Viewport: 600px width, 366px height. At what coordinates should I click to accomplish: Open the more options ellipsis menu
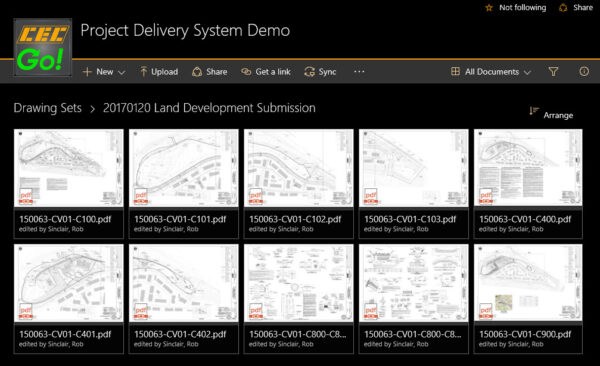pyautogui.click(x=359, y=72)
